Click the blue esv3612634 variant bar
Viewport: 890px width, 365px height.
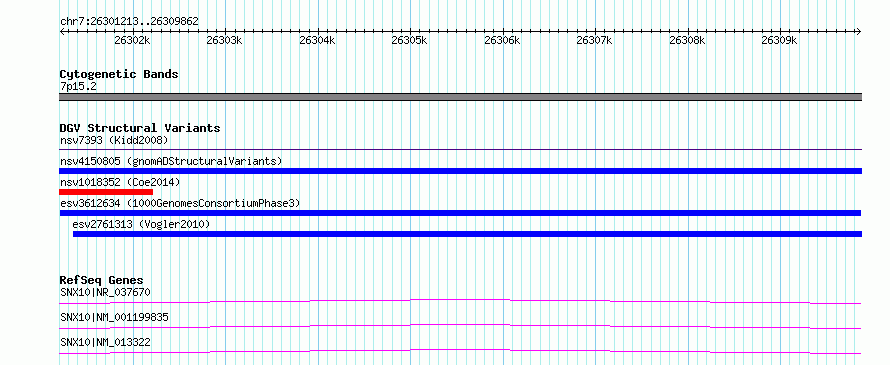pyautogui.click(x=460, y=213)
